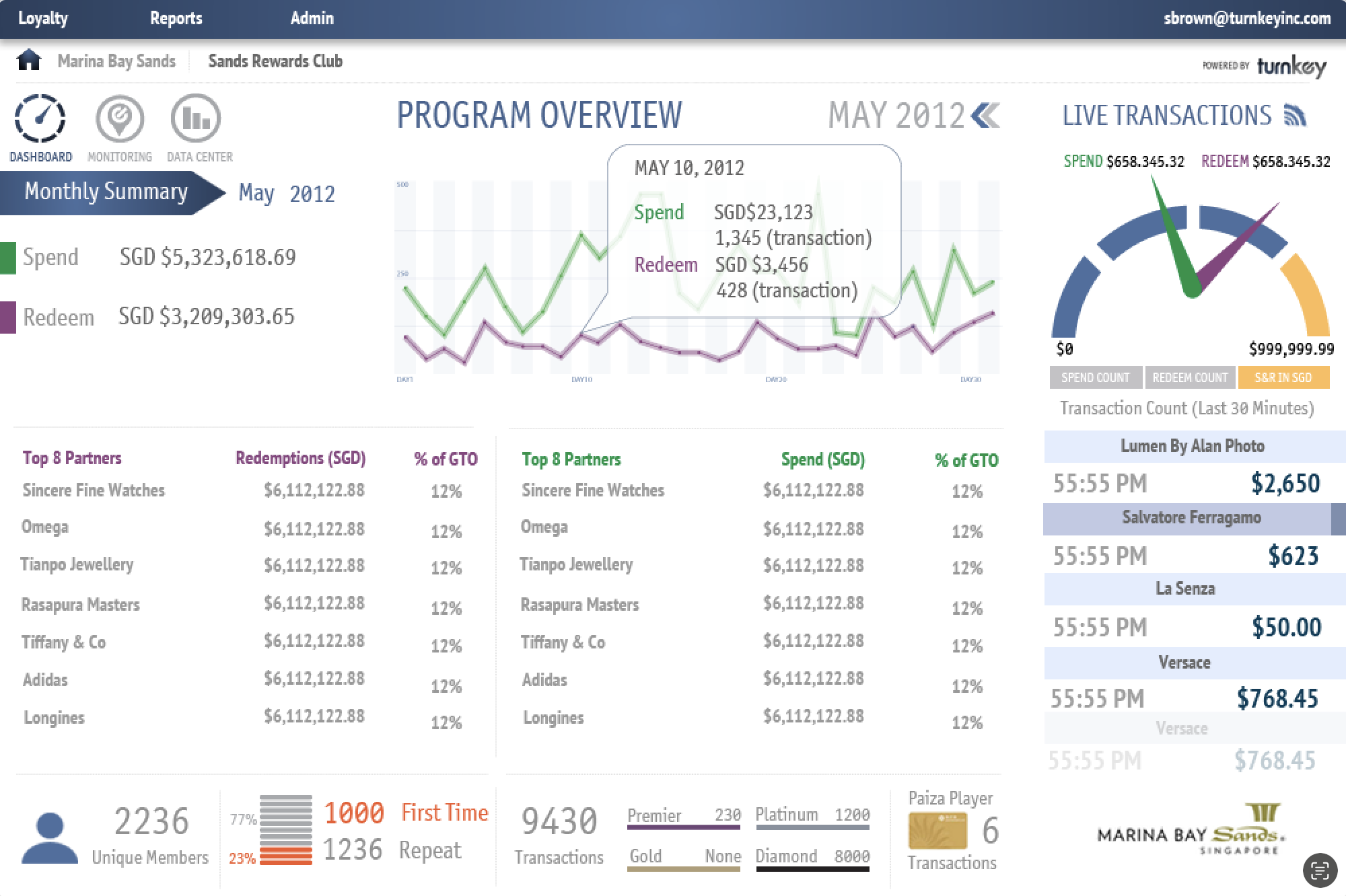Select the Salvatore Ferragamo transaction header

coord(1188,518)
